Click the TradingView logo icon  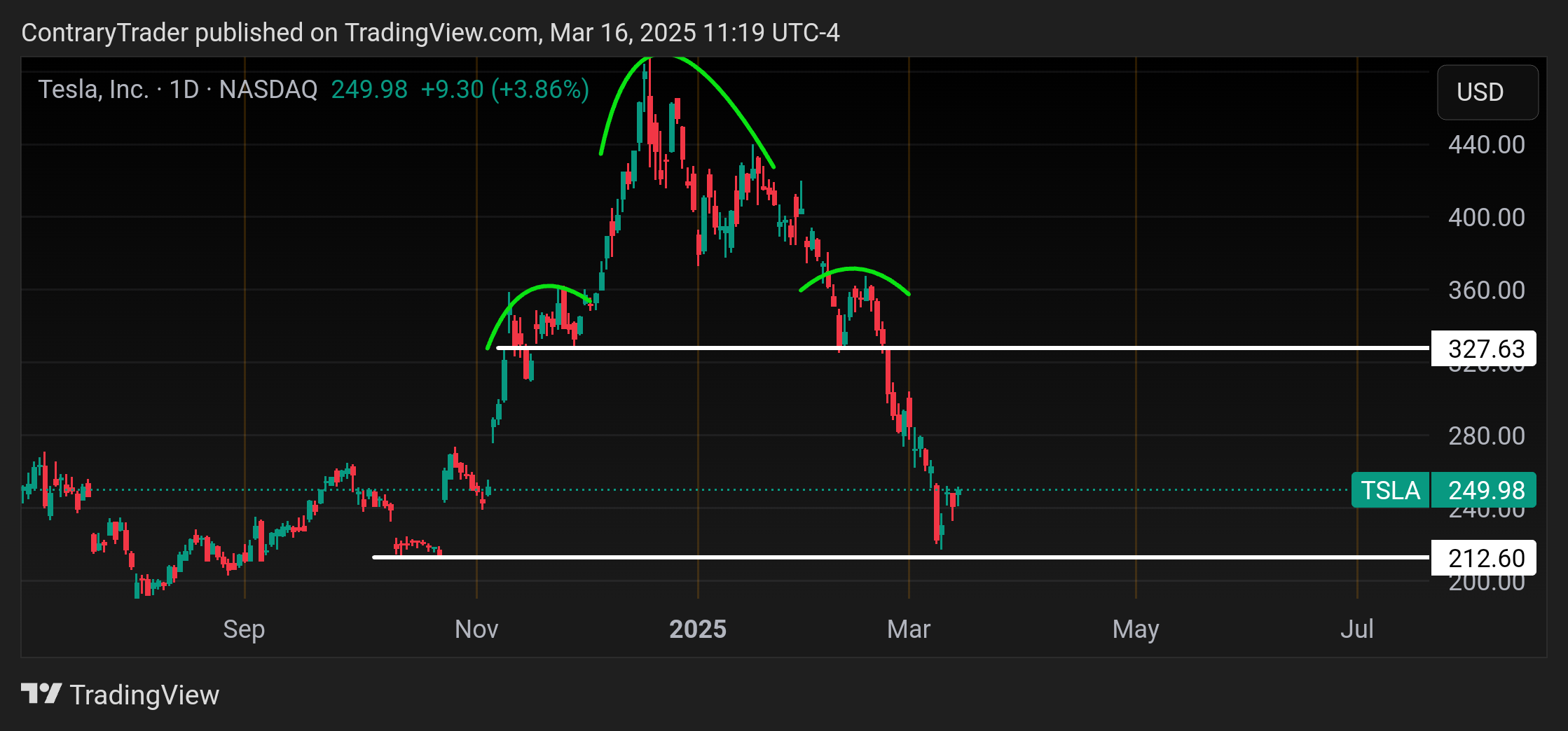(41, 695)
